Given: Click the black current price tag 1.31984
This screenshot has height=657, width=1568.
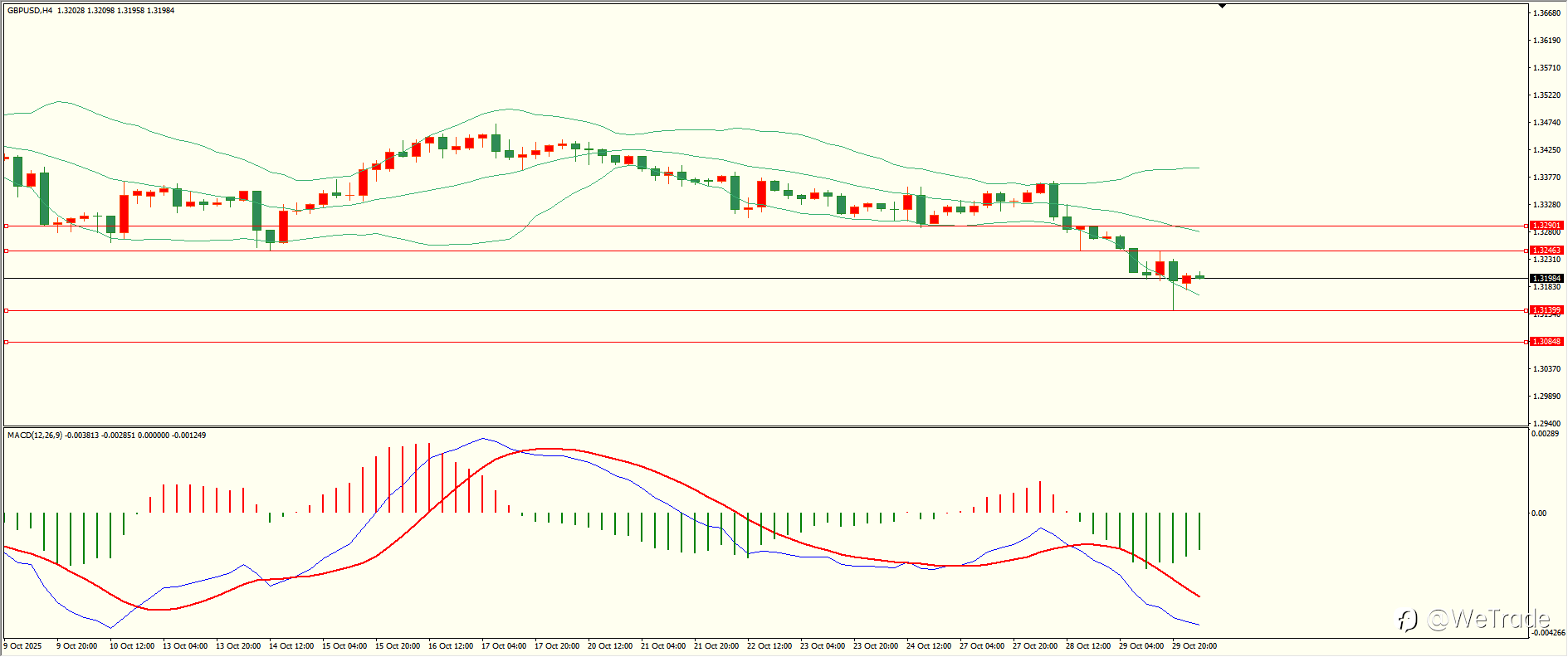Looking at the screenshot, I should (x=1546, y=279).
